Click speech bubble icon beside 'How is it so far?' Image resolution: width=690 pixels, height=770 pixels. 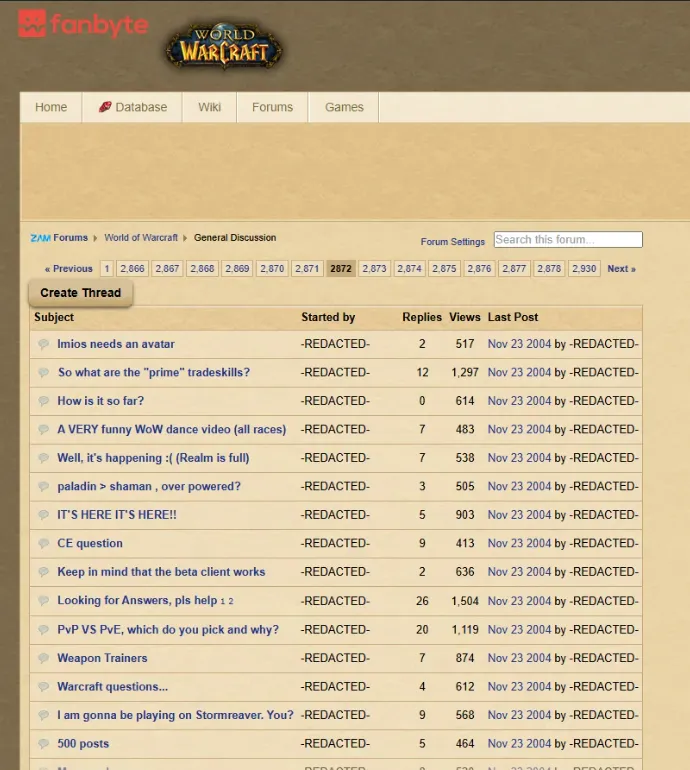point(44,401)
